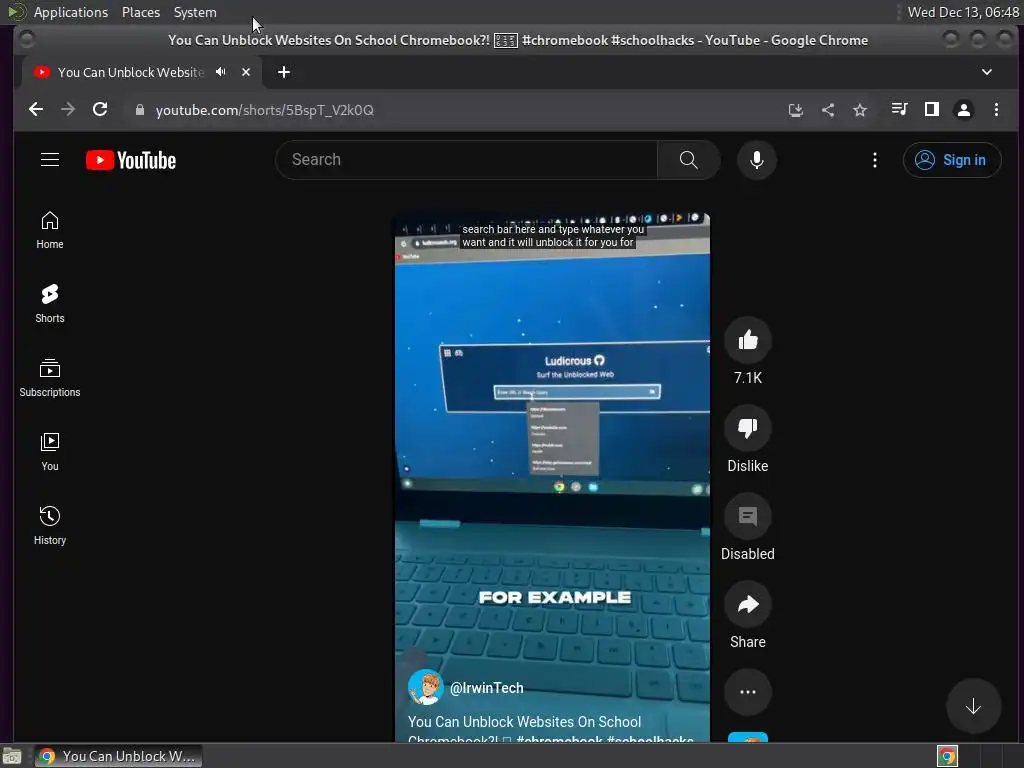Open Chrome profile avatar

pyautogui.click(x=963, y=110)
